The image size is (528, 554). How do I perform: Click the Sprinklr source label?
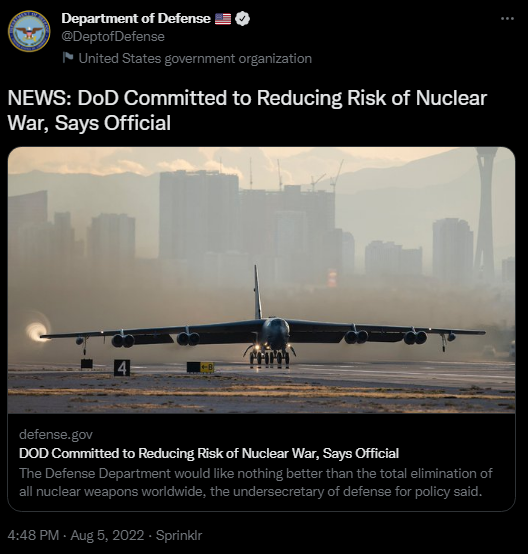click(x=179, y=535)
